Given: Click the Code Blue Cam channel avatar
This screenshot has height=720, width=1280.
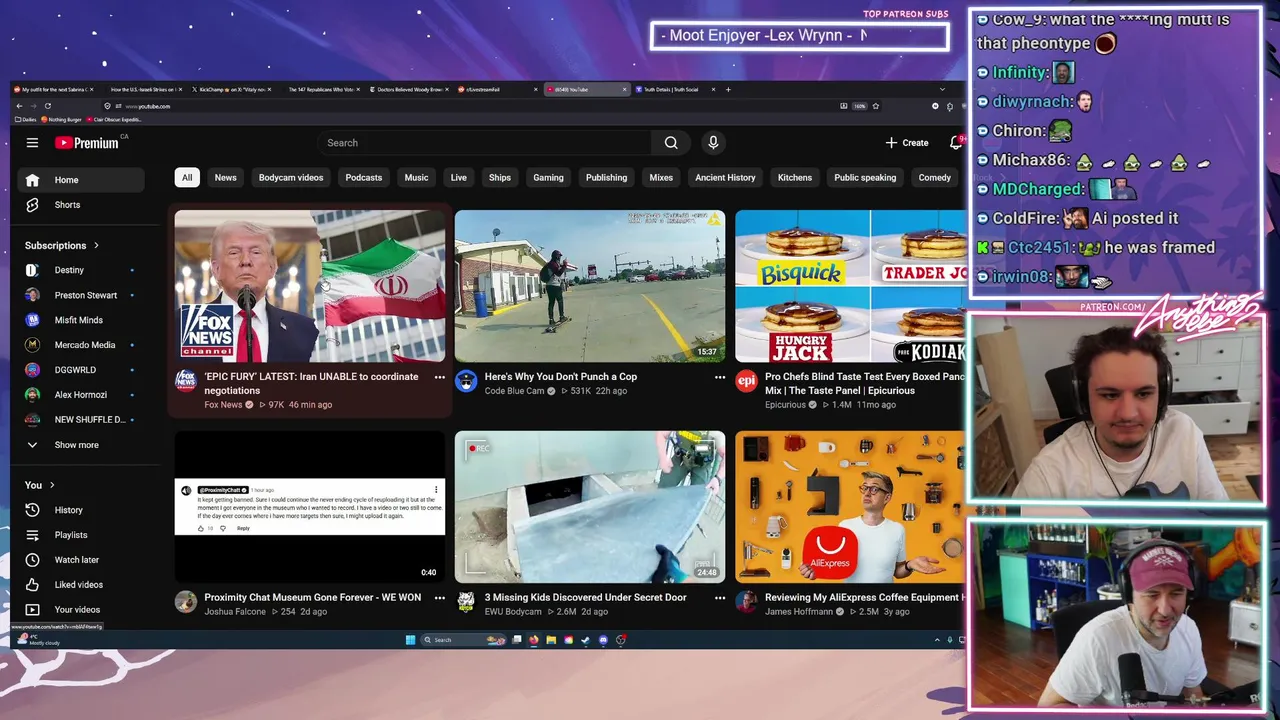Looking at the screenshot, I should point(466,380).
